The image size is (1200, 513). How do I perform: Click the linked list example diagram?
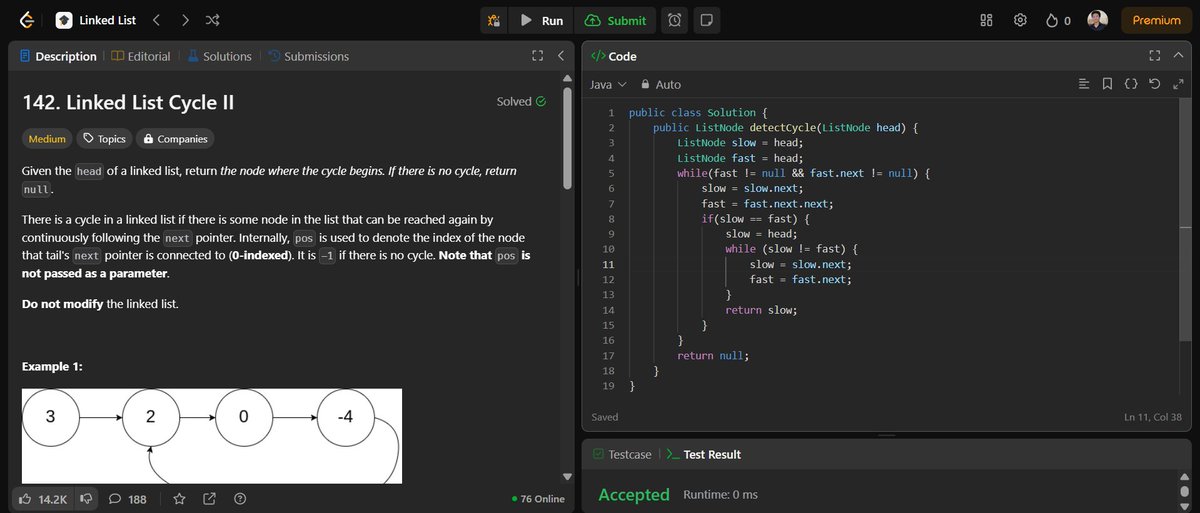[x=212, y=436]
